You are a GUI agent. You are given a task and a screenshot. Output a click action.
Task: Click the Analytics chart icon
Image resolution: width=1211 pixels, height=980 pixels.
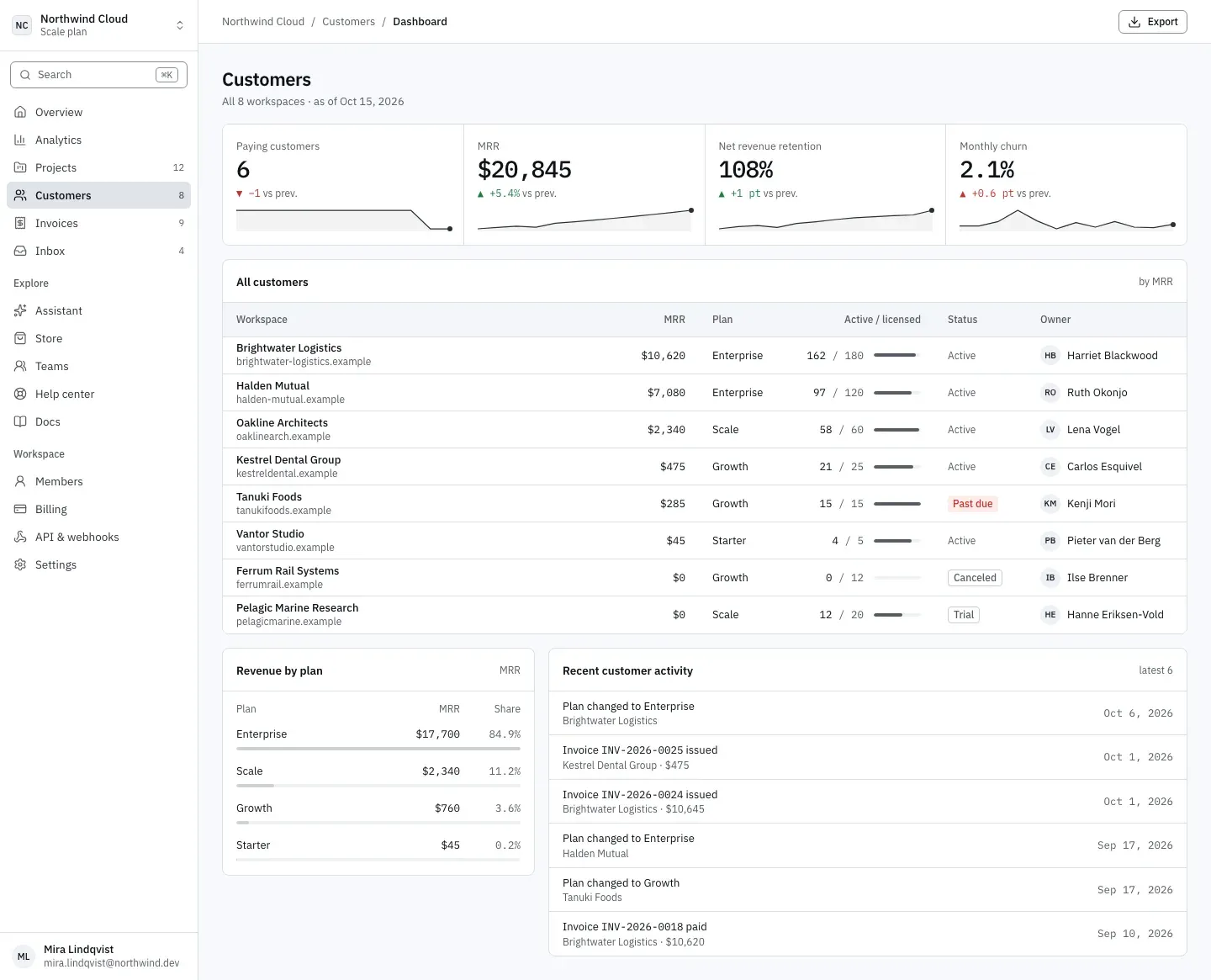[x=20, y=140]
